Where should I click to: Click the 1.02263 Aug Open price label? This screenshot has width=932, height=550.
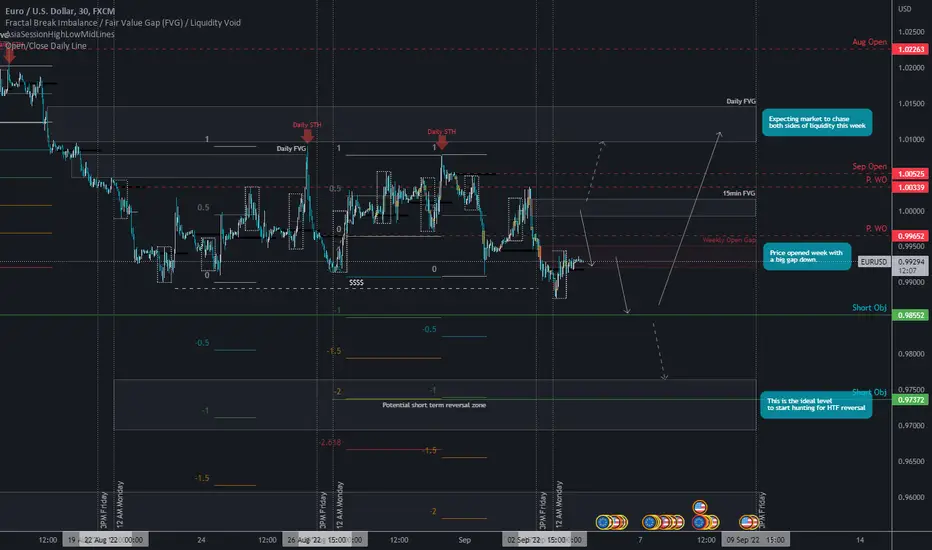tap(911, 49)
